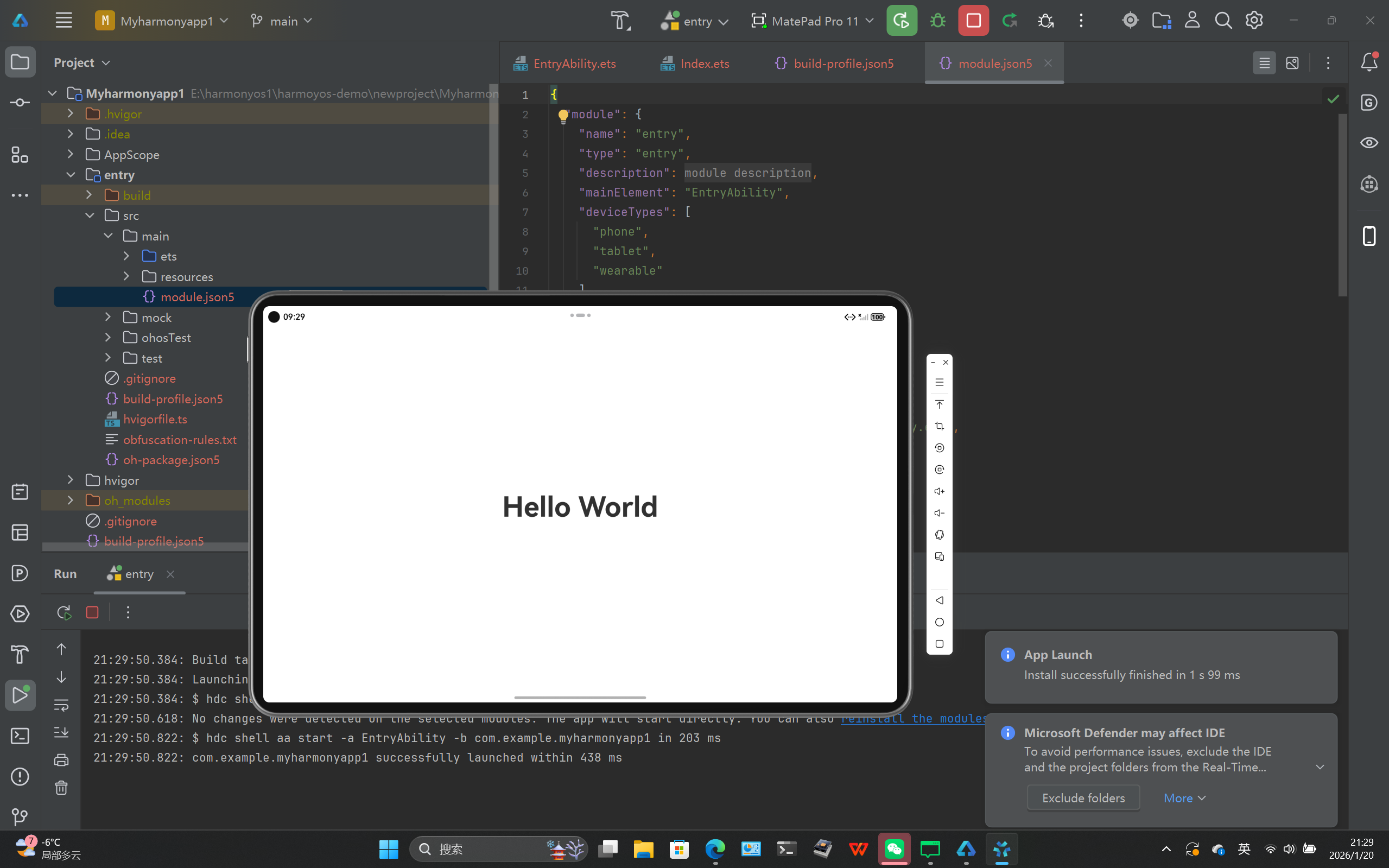Collapse the entry module folder
The width and height of the screenshot is (1389, 868).
(71, 174)
